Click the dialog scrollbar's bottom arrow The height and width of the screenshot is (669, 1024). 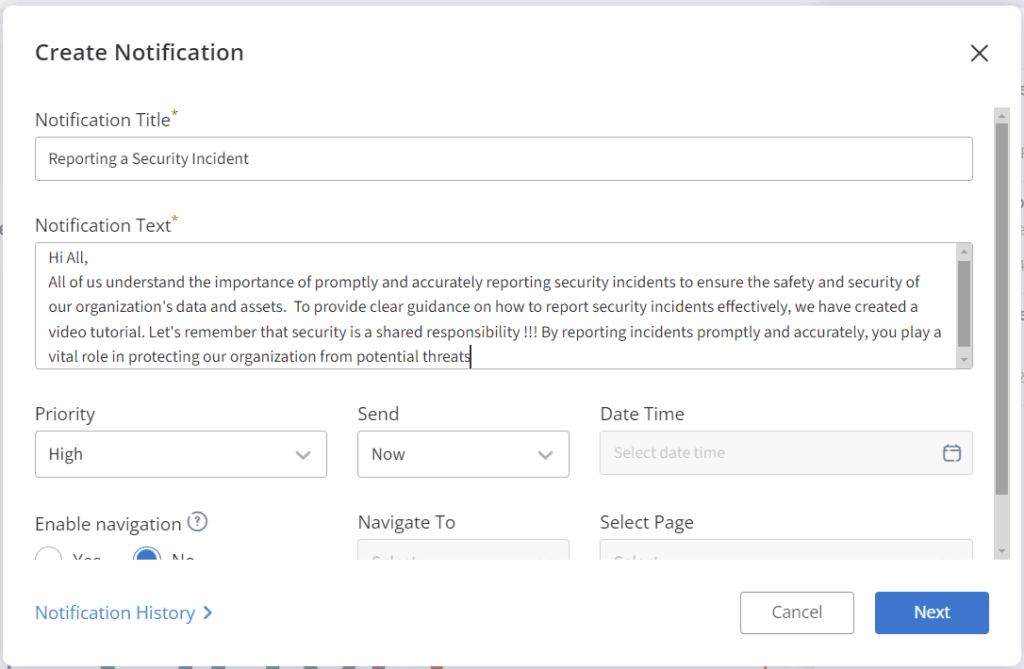pos(1001,551)
